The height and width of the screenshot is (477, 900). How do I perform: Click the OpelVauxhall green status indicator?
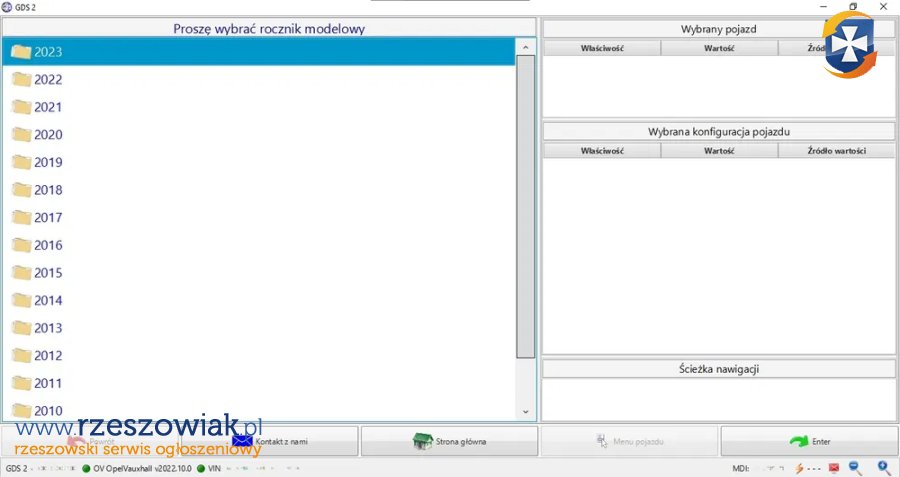(x=86, y=467)
